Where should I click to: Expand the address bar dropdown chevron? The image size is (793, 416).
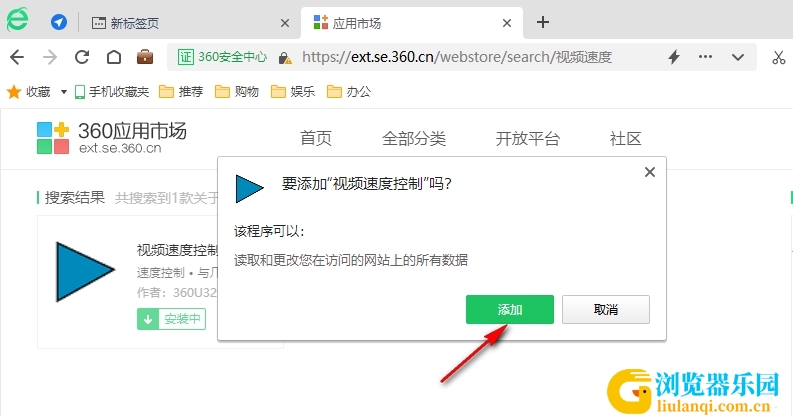738,57
